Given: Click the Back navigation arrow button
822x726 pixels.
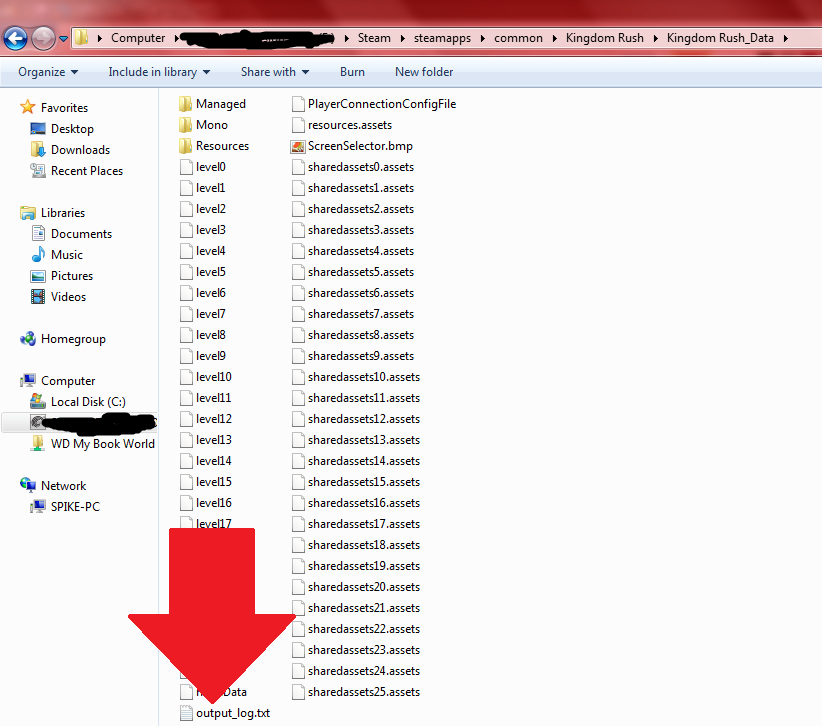Looking at the screenshot, I should click(x=15, y=38).
